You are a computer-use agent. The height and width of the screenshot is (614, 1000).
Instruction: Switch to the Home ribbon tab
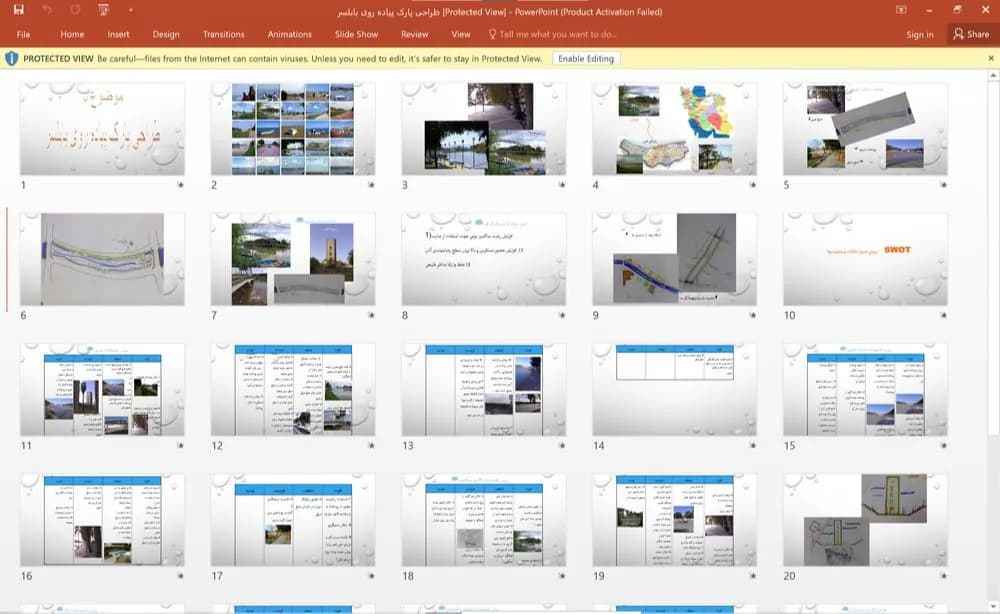pos(72,34)
